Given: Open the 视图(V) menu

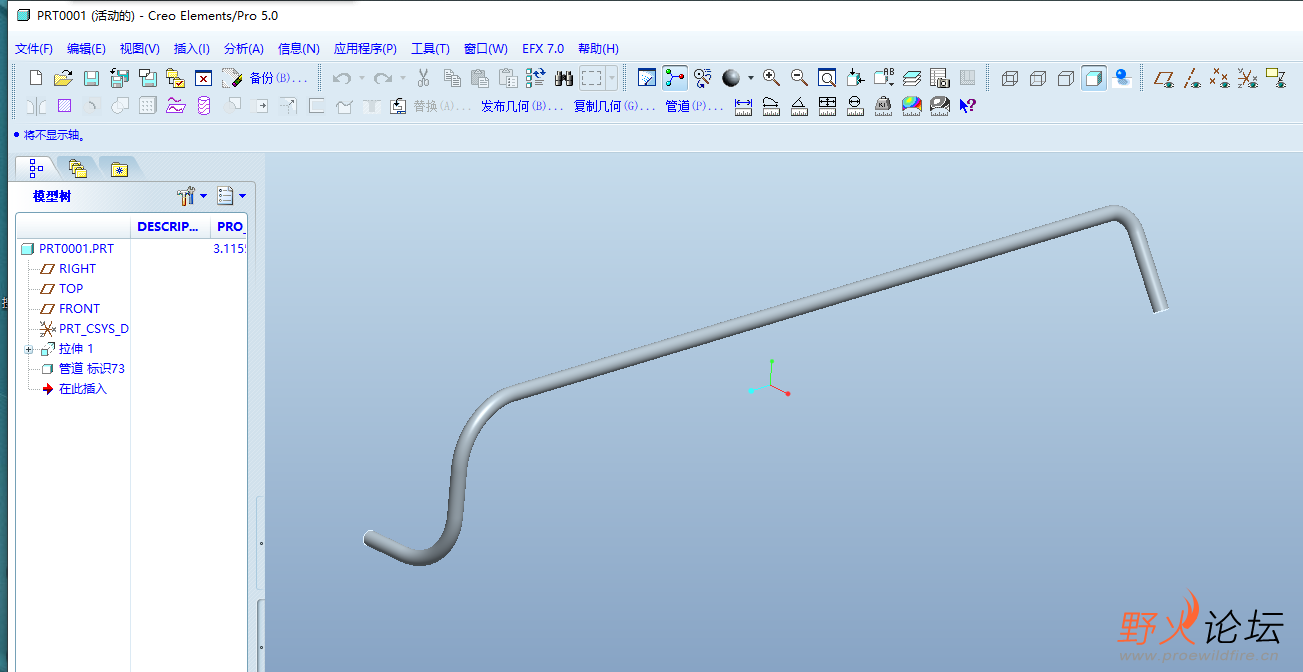Looking at the screenshot, I should tap(140, 48).
